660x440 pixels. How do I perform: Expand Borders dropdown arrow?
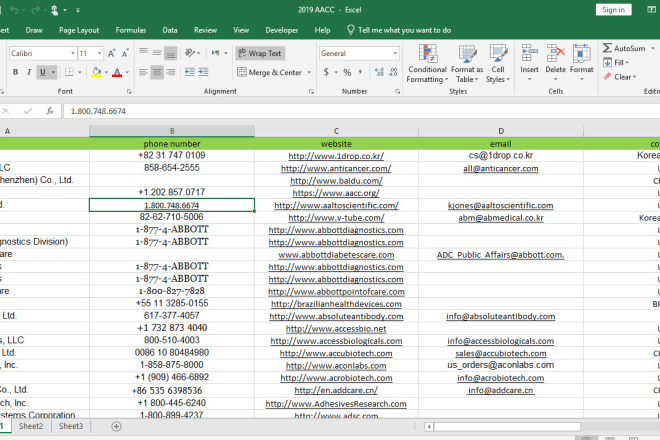(80, 72)
